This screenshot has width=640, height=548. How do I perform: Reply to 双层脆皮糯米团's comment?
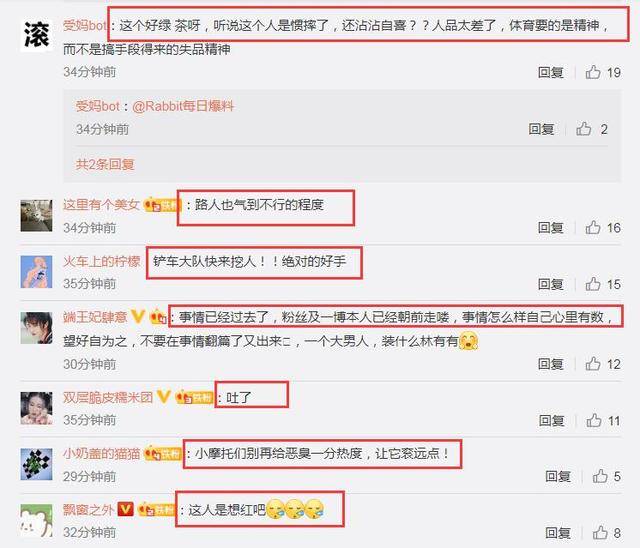click(x=551, y=420)
